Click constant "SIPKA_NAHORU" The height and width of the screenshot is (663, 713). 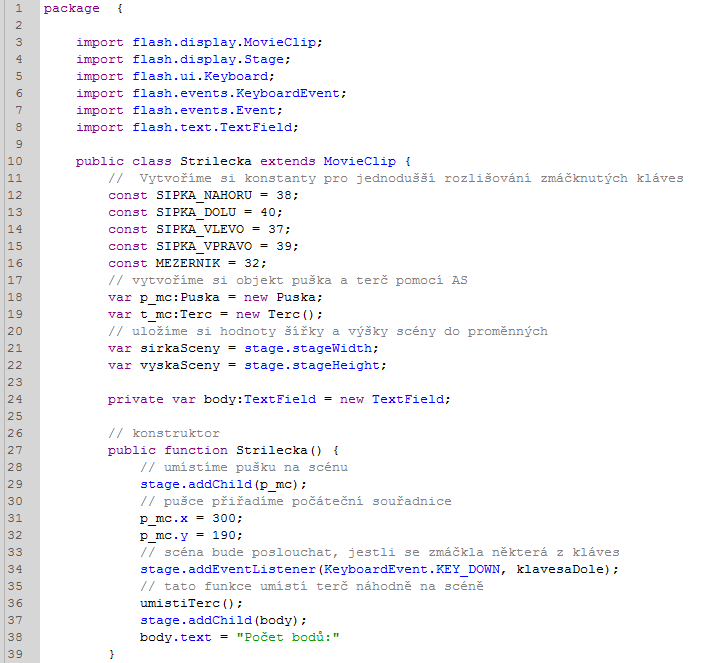tap(204, 196)
